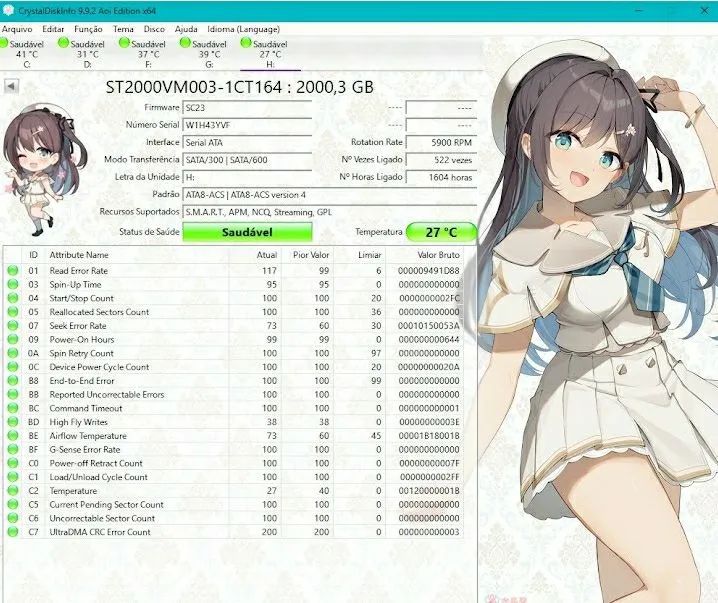The height and width of the screenshot is (603, 718).
Task: Select disk G: tab at 39 °C
Action: [x=209, y=54]
